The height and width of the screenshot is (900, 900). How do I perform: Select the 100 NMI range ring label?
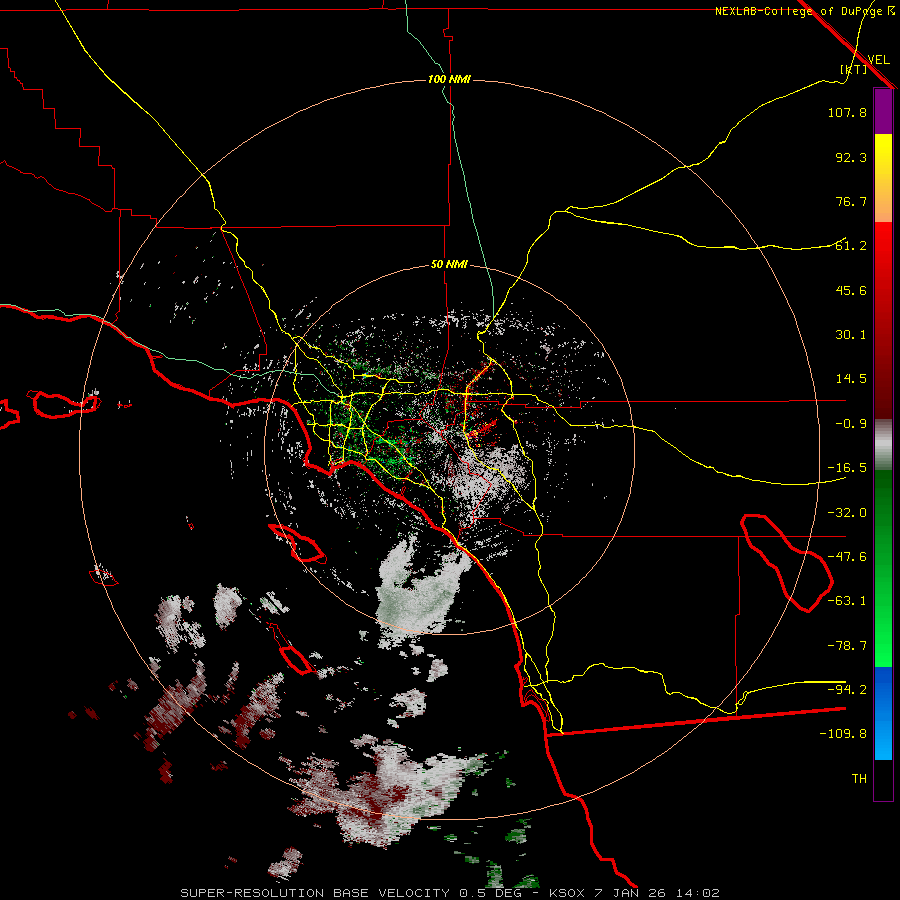pyautogui.click(x=449, y=79)
